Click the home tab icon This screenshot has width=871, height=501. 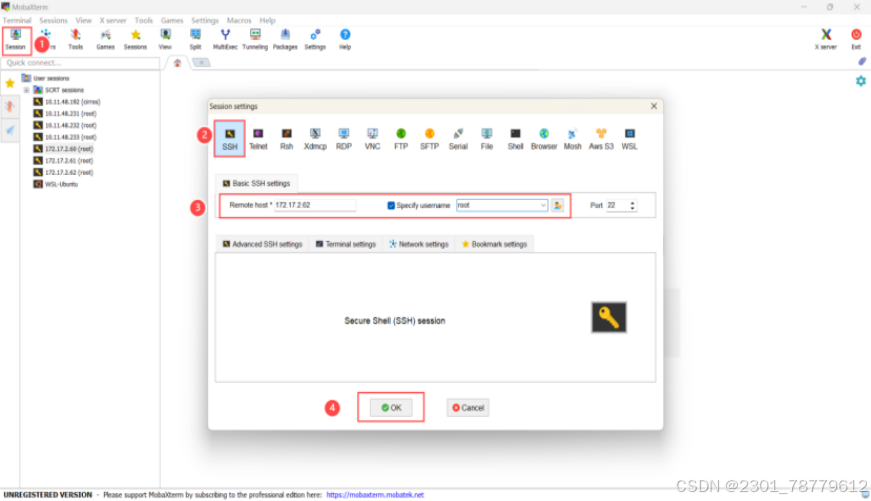pos(177,63)
